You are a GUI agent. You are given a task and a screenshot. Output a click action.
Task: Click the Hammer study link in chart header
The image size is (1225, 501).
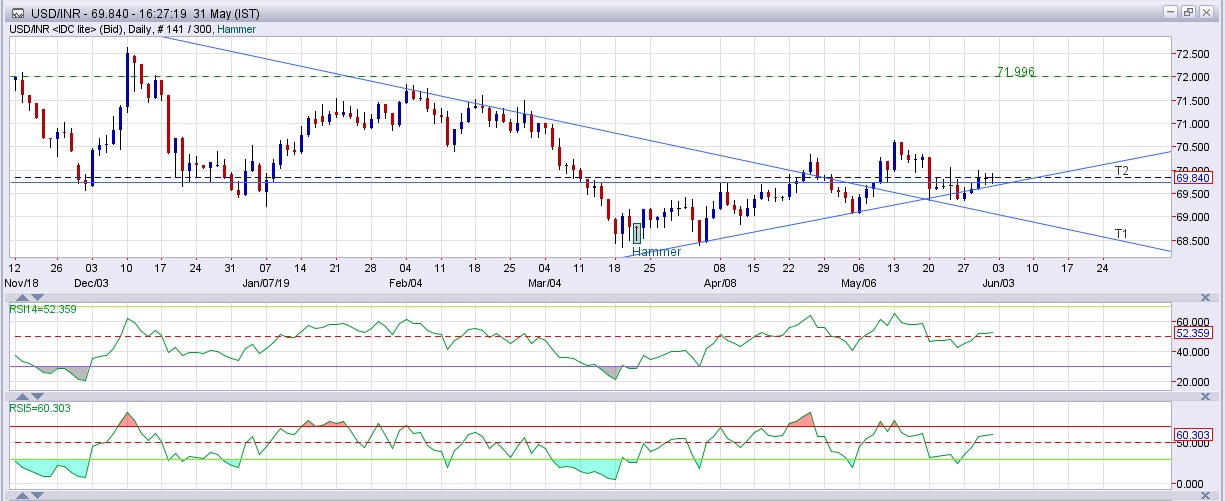pyautogui.click(x=236, y=29)
